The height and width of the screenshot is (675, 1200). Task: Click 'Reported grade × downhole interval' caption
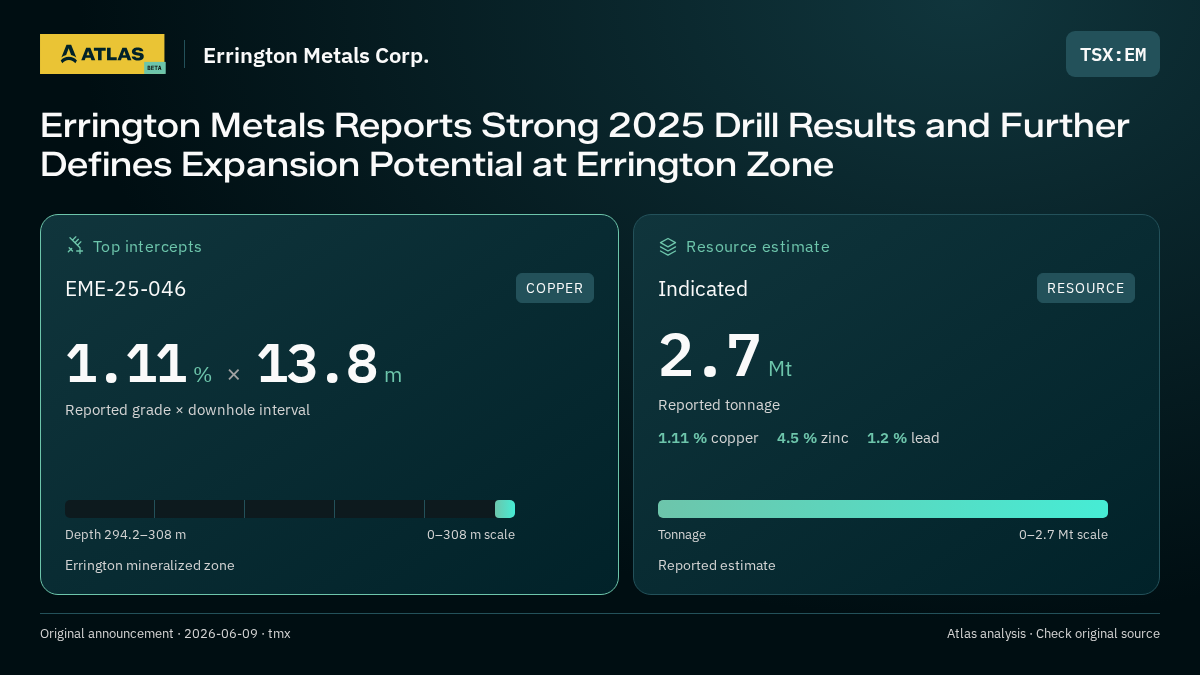188,410
